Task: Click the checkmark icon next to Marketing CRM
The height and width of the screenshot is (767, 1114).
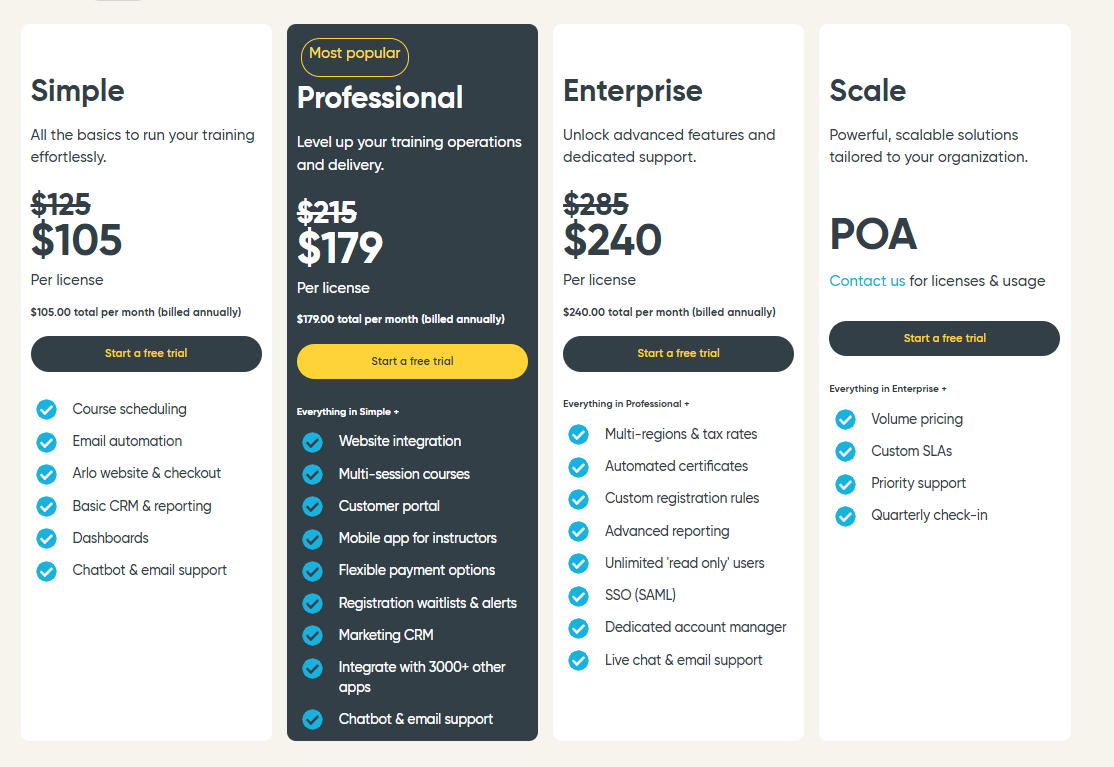Action: tap(312, 635)
